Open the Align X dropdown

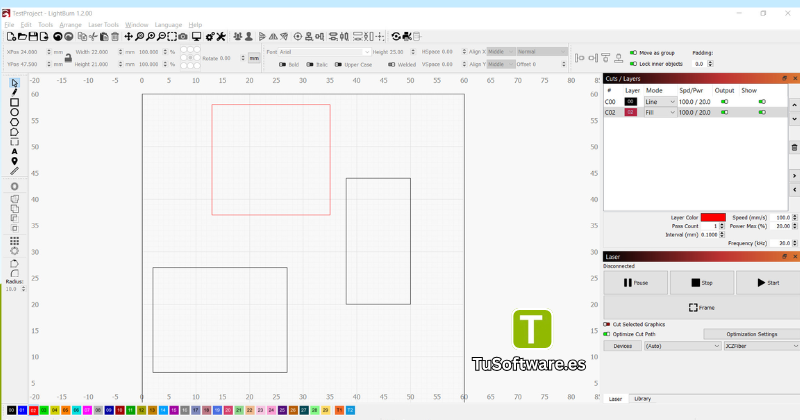[500, 52]
